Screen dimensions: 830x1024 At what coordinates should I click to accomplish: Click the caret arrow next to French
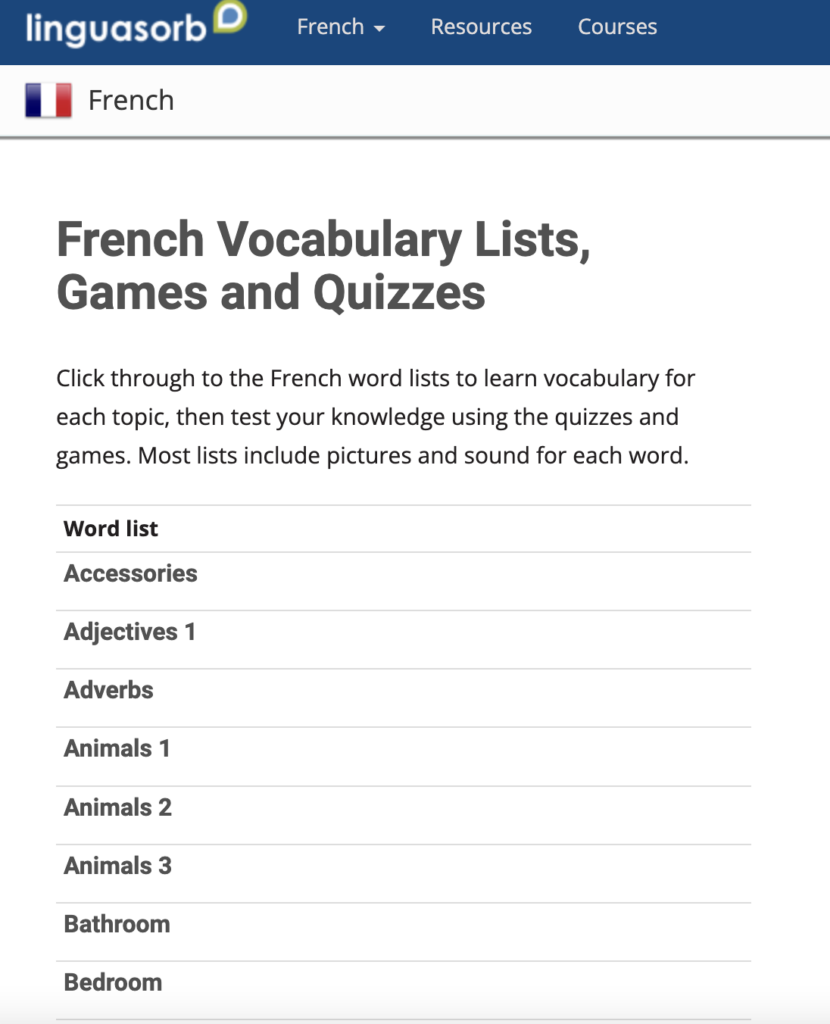[379, 29]
